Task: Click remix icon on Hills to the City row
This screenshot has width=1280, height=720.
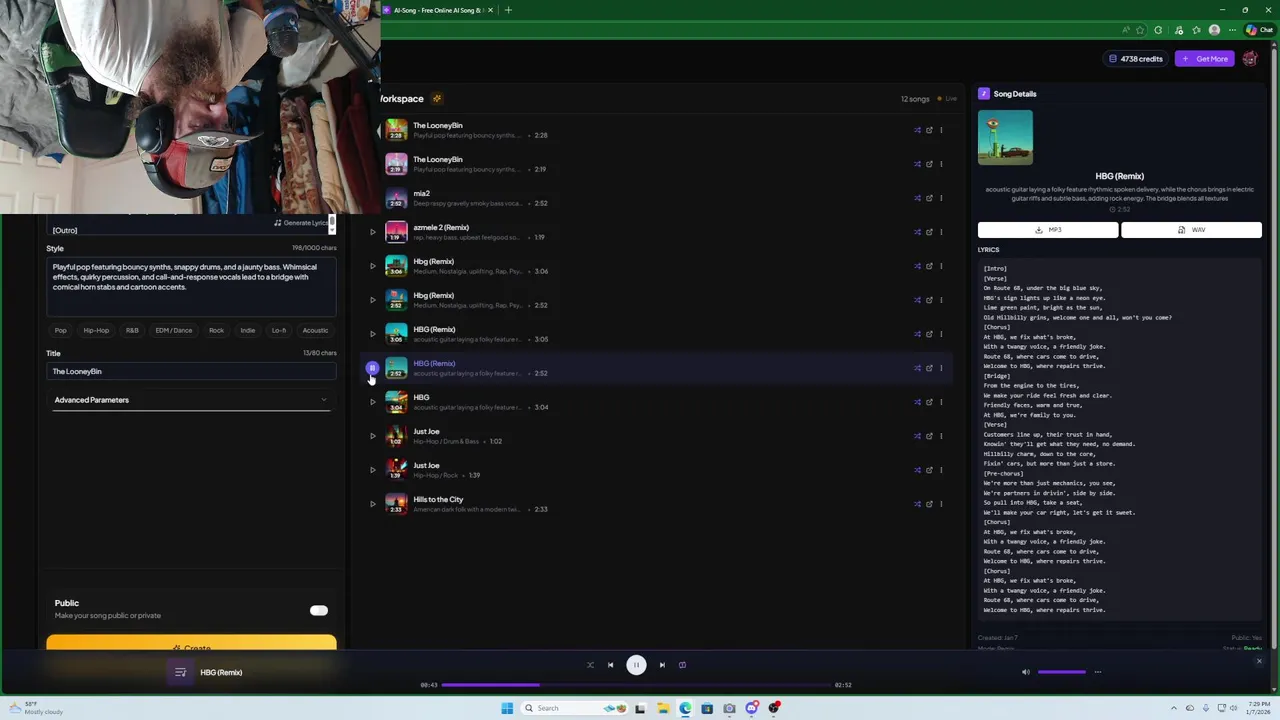Action: [917, 504]
